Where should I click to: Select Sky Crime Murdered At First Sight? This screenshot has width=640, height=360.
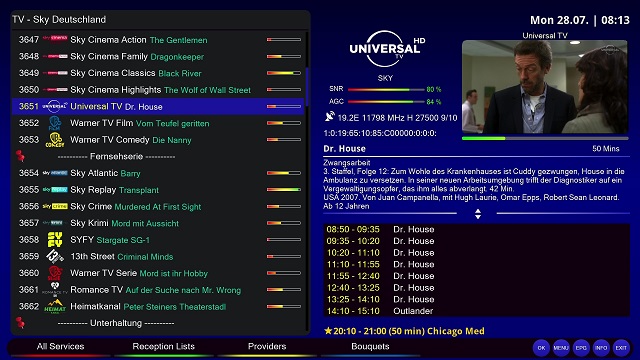(158, 207)
